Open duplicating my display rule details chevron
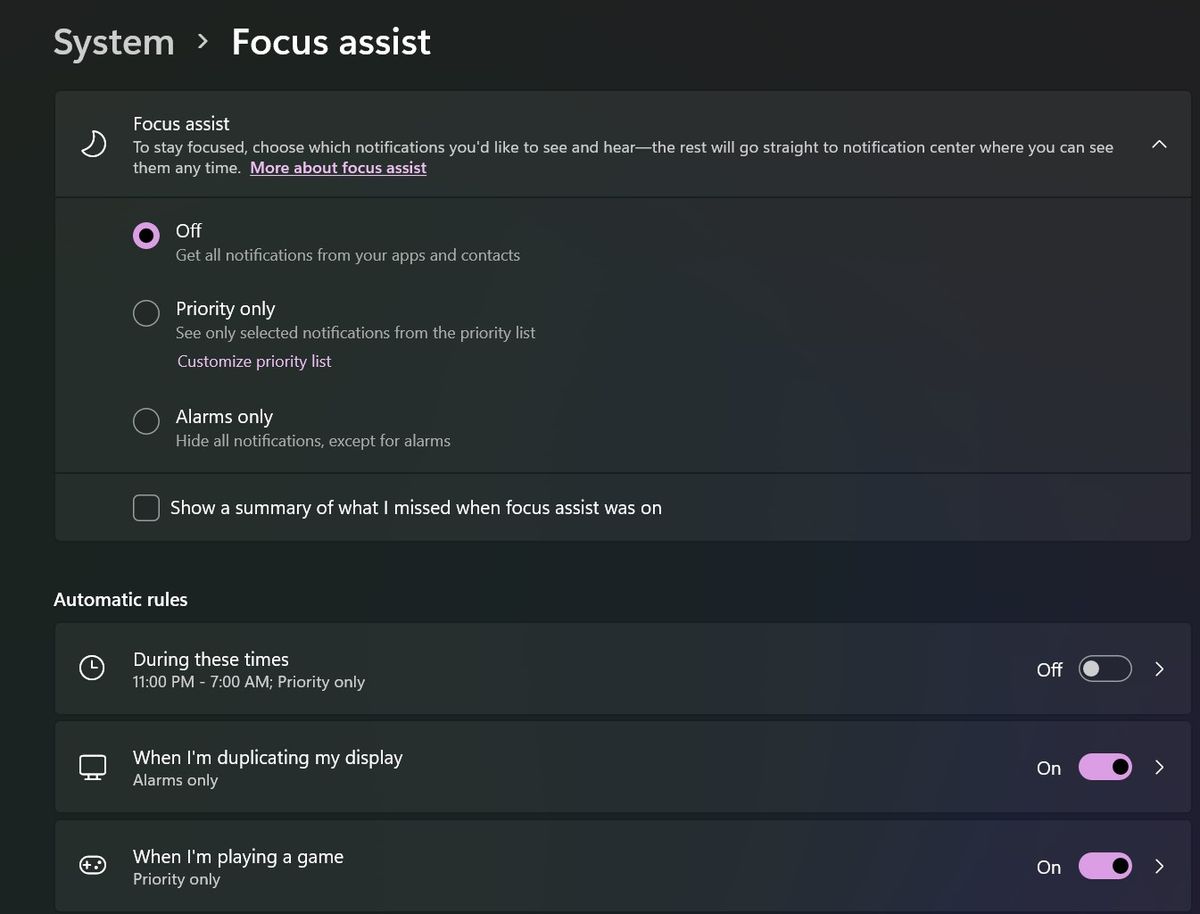 [1160, 767]
